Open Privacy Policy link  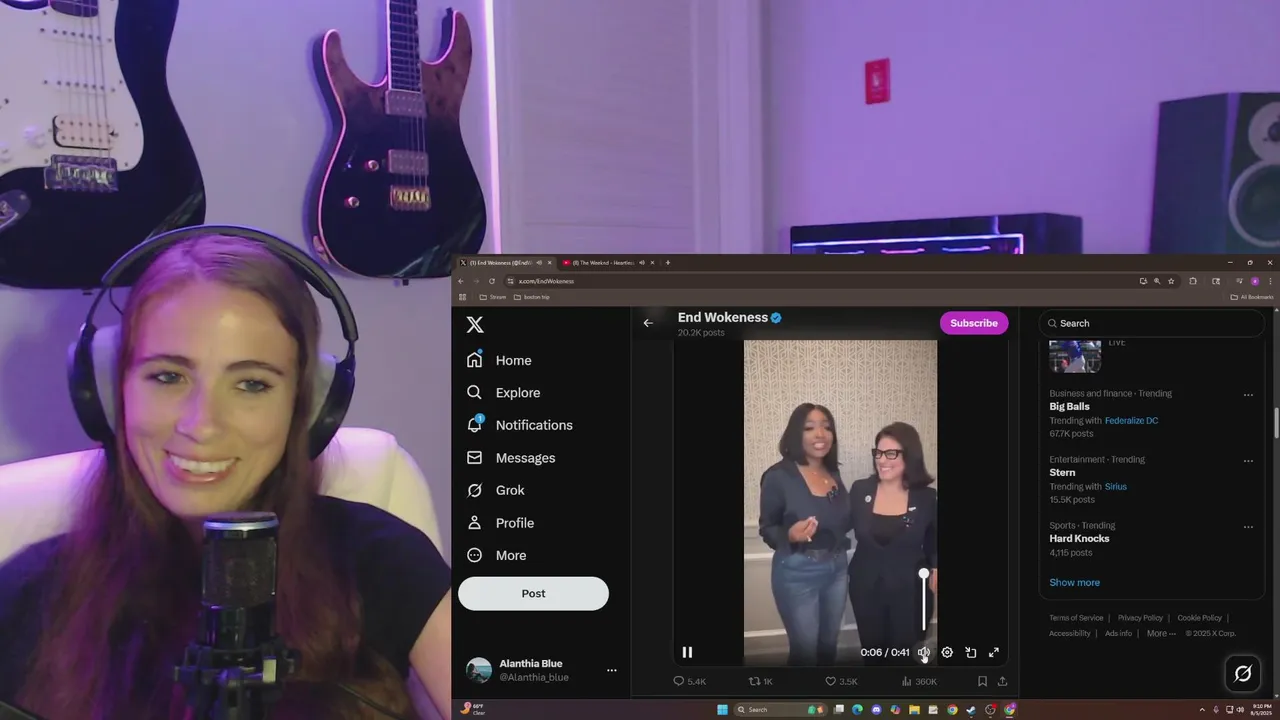tap(1140, 618)
